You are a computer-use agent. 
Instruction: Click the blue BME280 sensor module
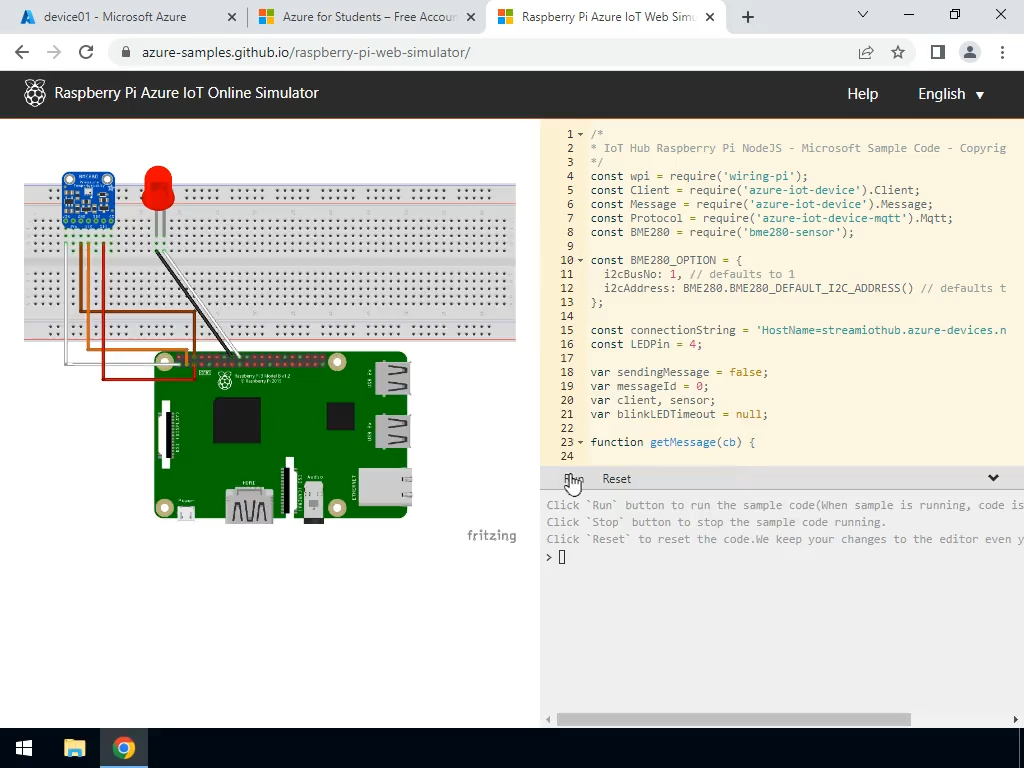pos(88,197)
